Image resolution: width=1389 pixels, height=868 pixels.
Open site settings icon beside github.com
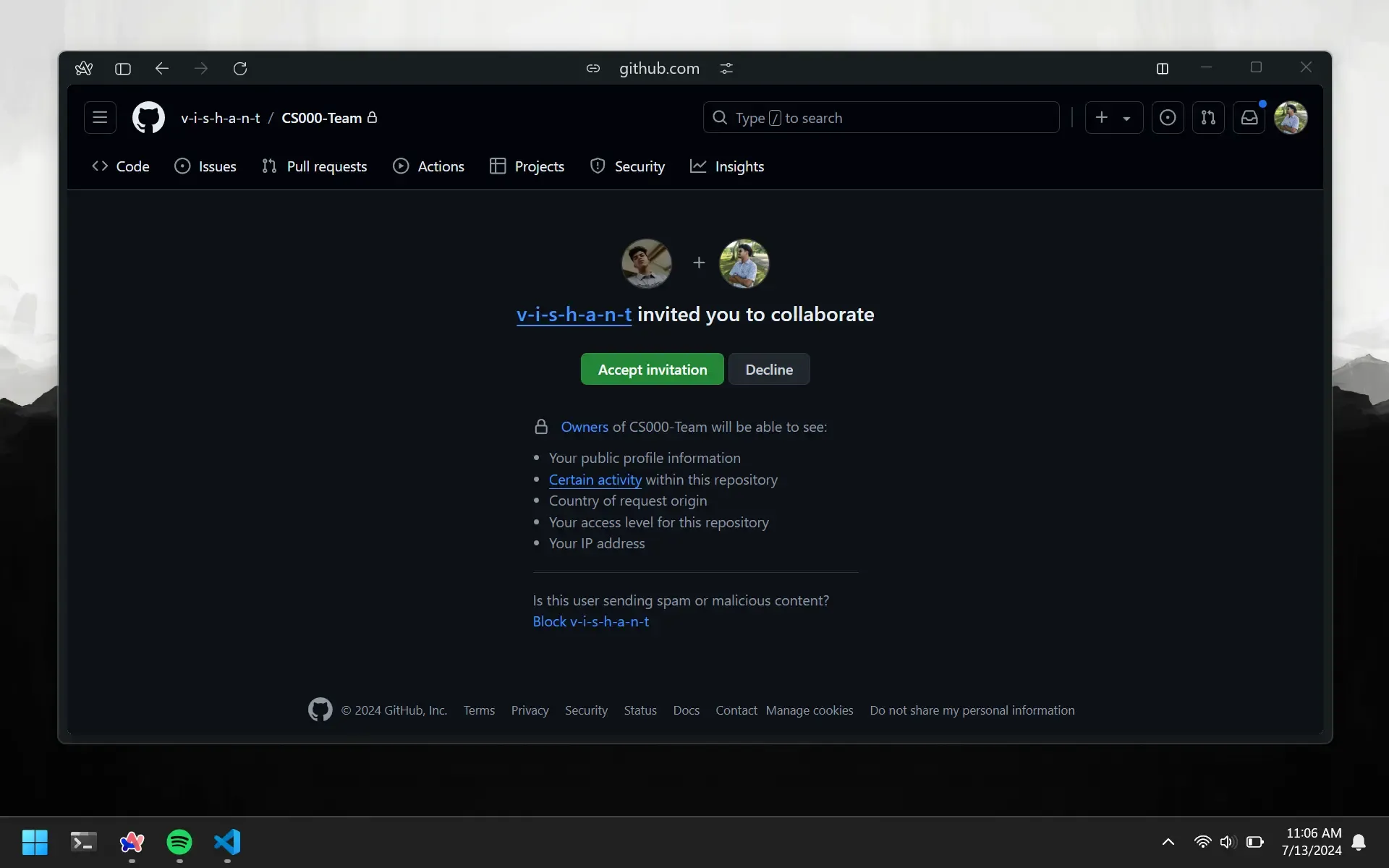pyautogui.click(x=726, y=68)
